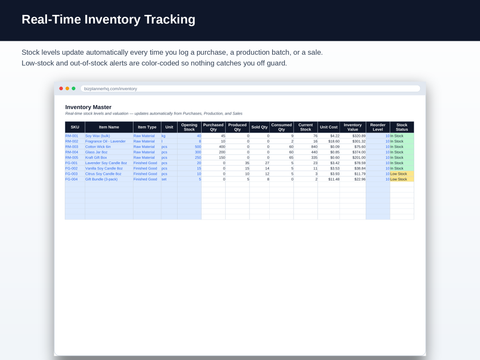Select the Opening Stock column header
The width and height of the screenshot is (480, 360).
[x=189, y=127]
